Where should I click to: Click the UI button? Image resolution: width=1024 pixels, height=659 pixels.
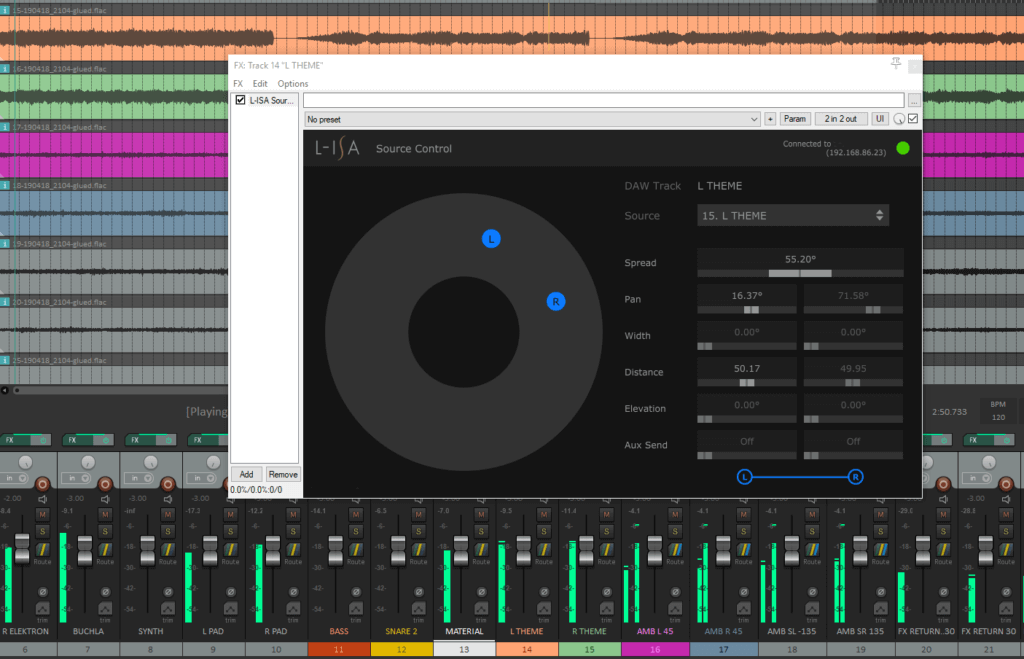pos(880,119)
